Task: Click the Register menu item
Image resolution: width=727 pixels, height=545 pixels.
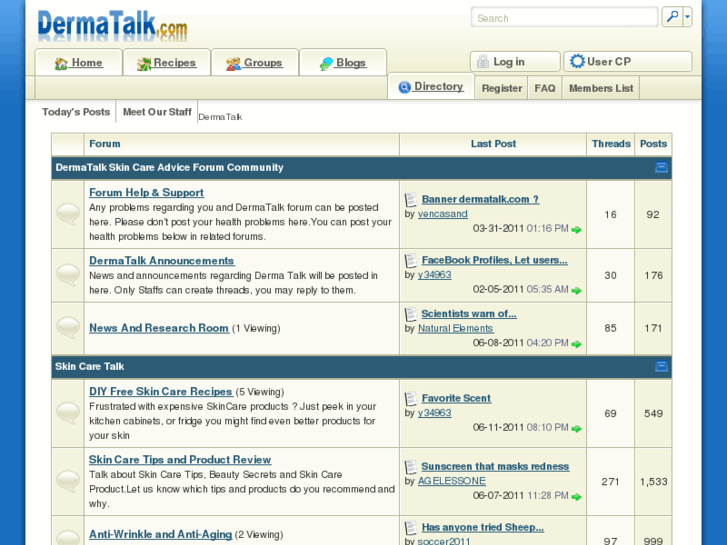Action: [x=502, y=88]
